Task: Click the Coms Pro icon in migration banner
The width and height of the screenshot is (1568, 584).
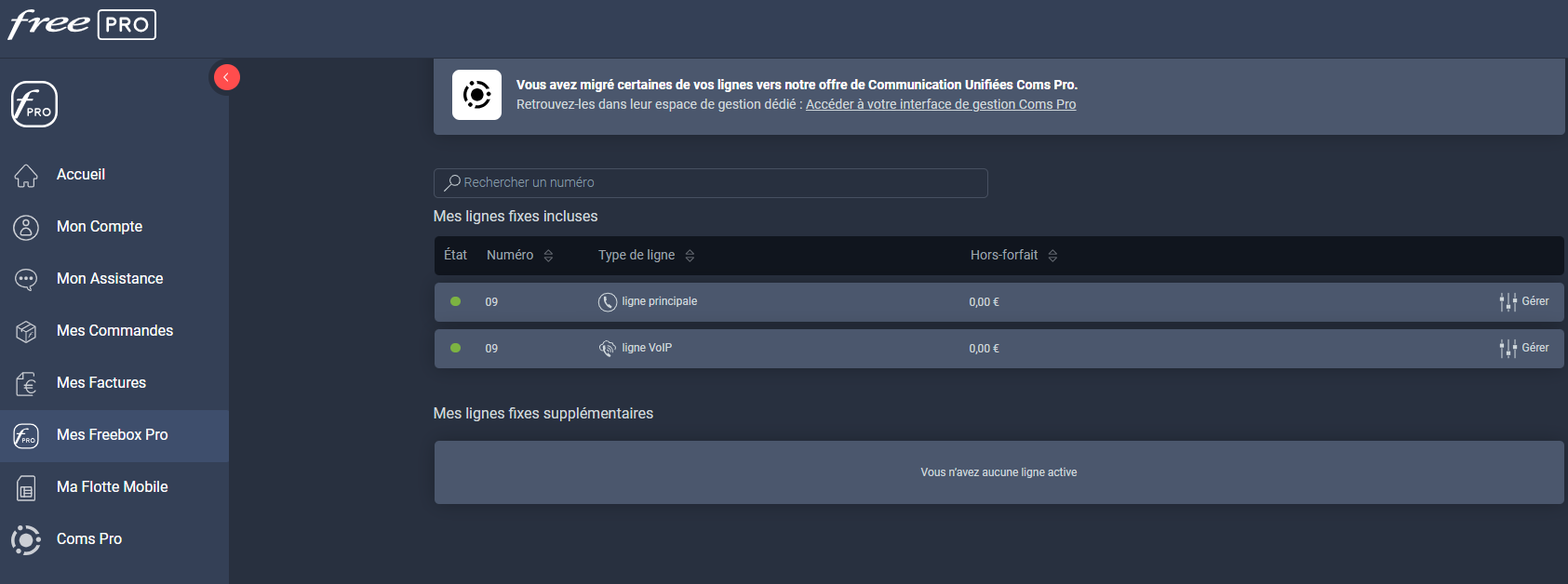Action: (x=476, y=95)
